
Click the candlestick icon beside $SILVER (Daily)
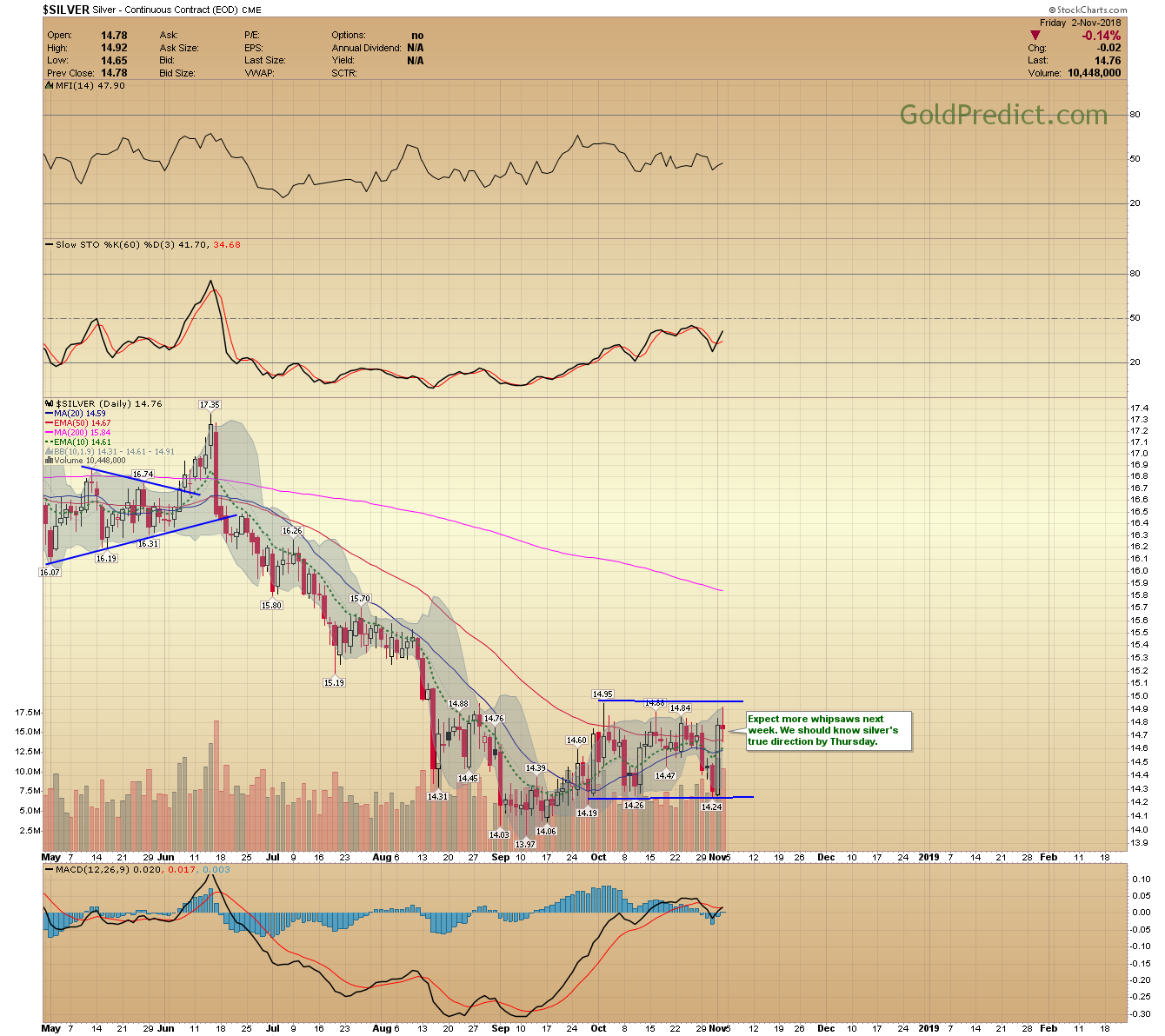click(x=50, y=404)
